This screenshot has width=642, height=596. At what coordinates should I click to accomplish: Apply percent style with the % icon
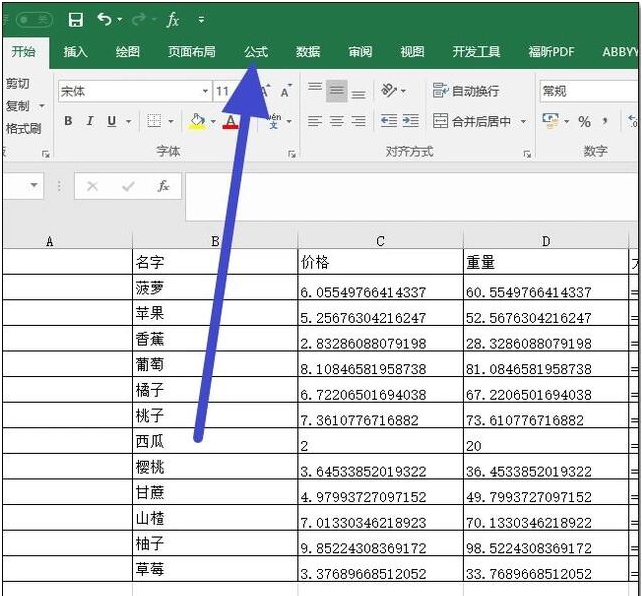click(x=584, y=121)
